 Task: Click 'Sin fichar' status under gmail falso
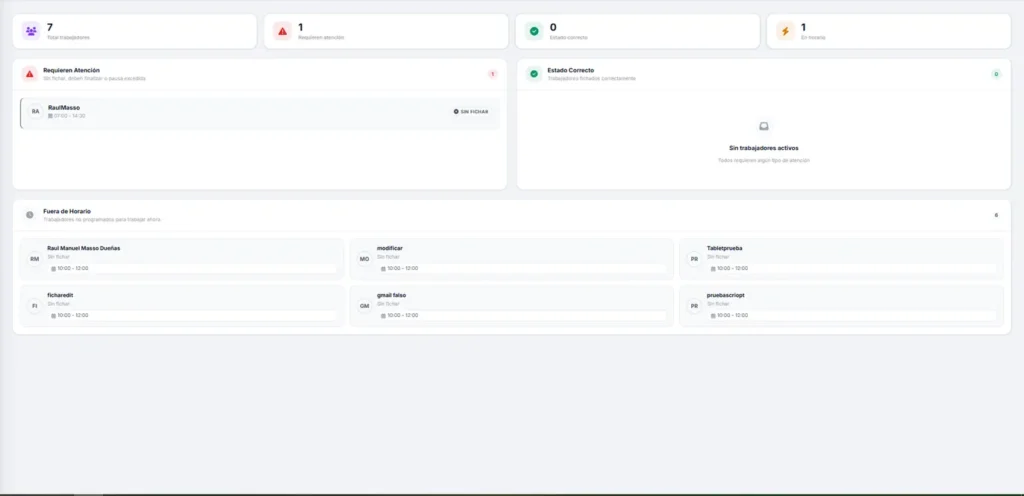[388, 304]
